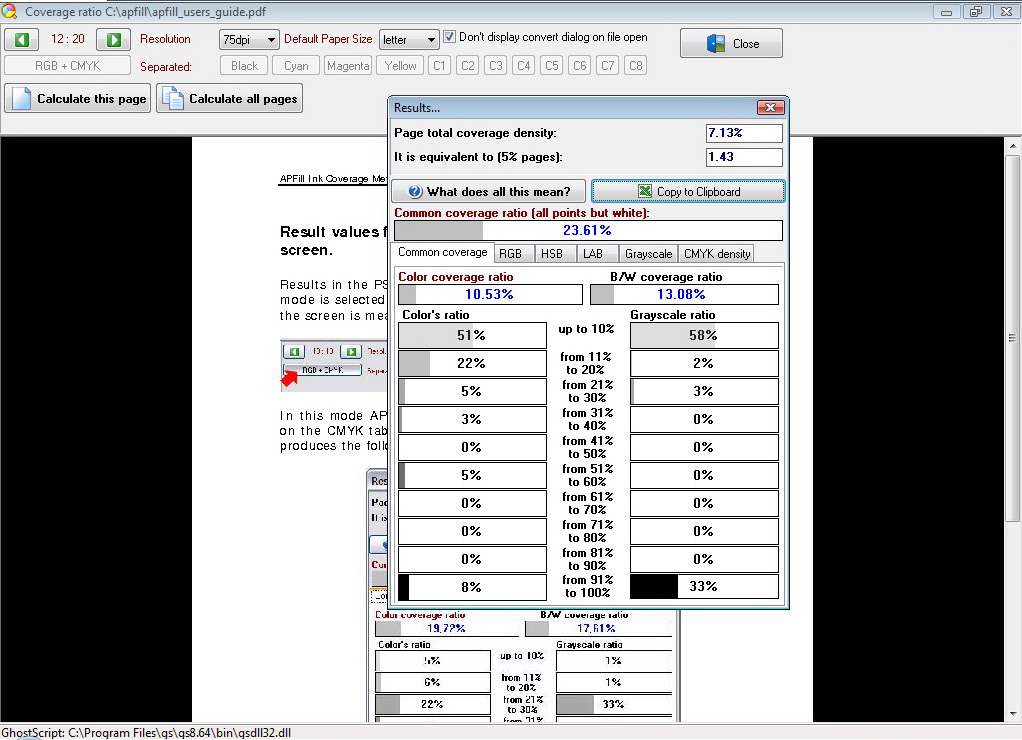This screenshot has width=1022, height=740.
Task: Close the Results dialog window
Action: [770, 108]
